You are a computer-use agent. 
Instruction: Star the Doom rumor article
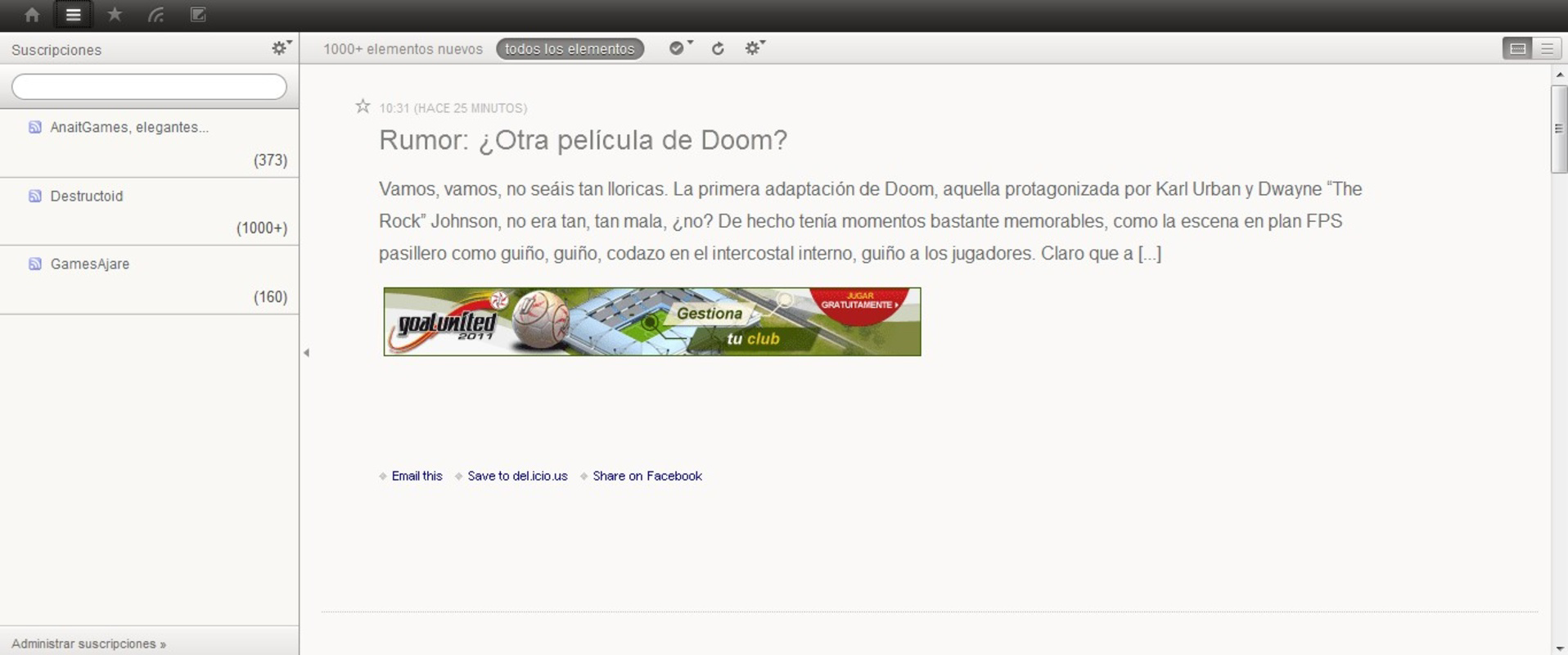pyautogui.click(x=363, y=106)
